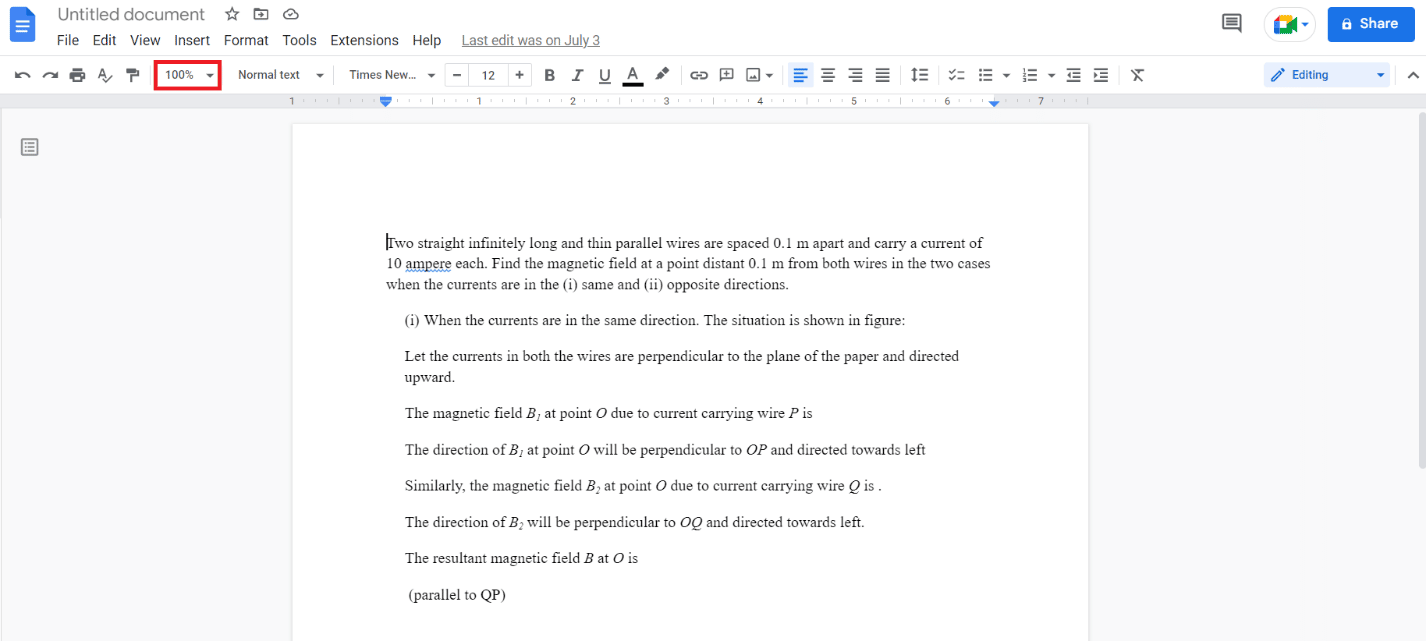1426x641 pixels.
Task: Toggle Italic formatting
Action: pyautogui.click(x=577, y=75)
